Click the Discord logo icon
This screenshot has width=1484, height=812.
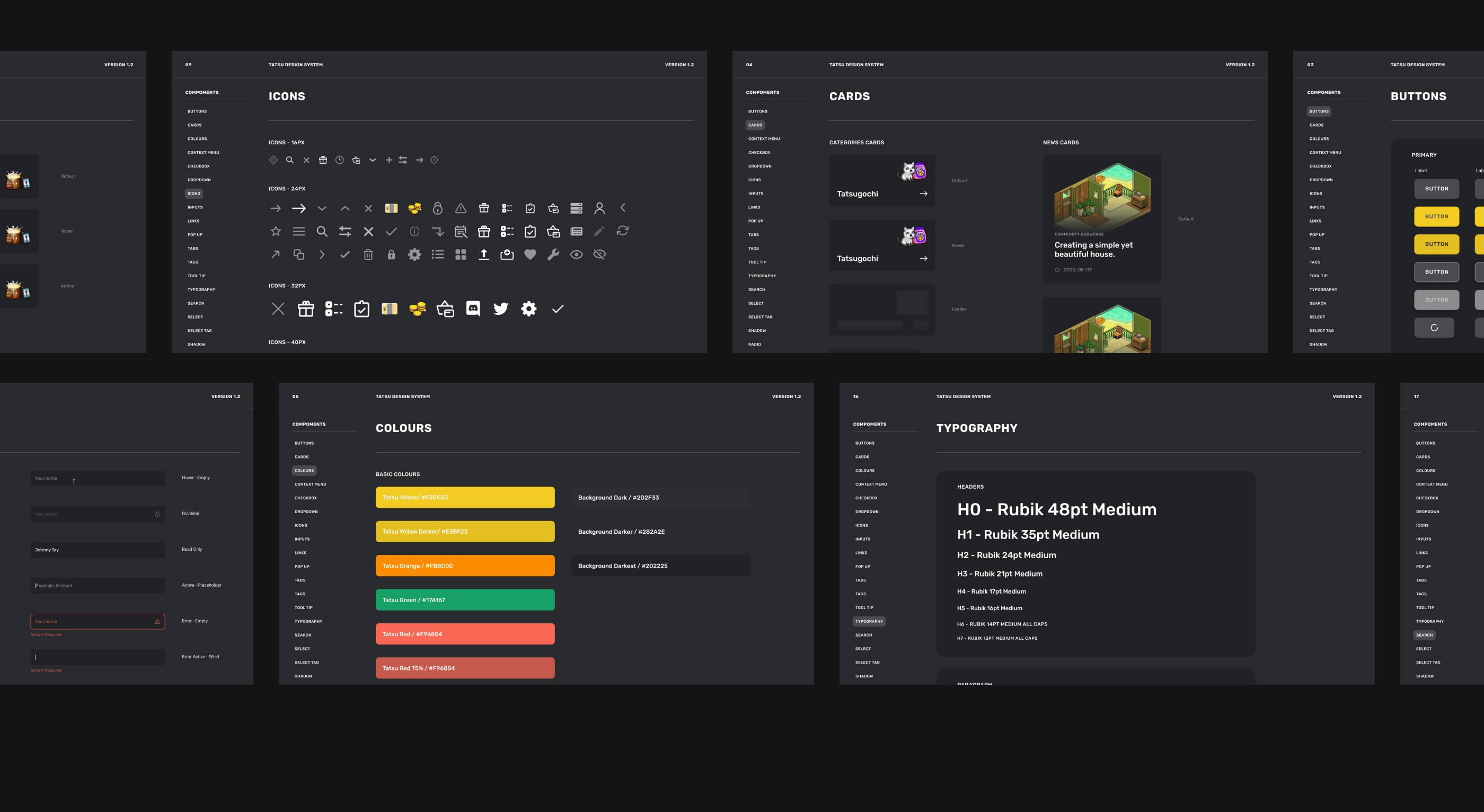click(x=473, y=309)
